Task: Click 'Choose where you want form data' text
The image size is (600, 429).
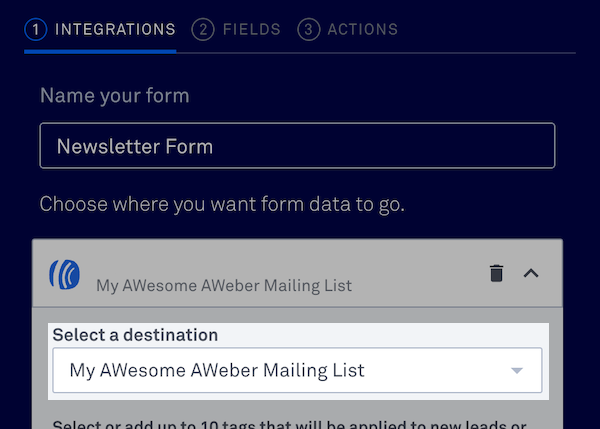Action: coord(222,204)
